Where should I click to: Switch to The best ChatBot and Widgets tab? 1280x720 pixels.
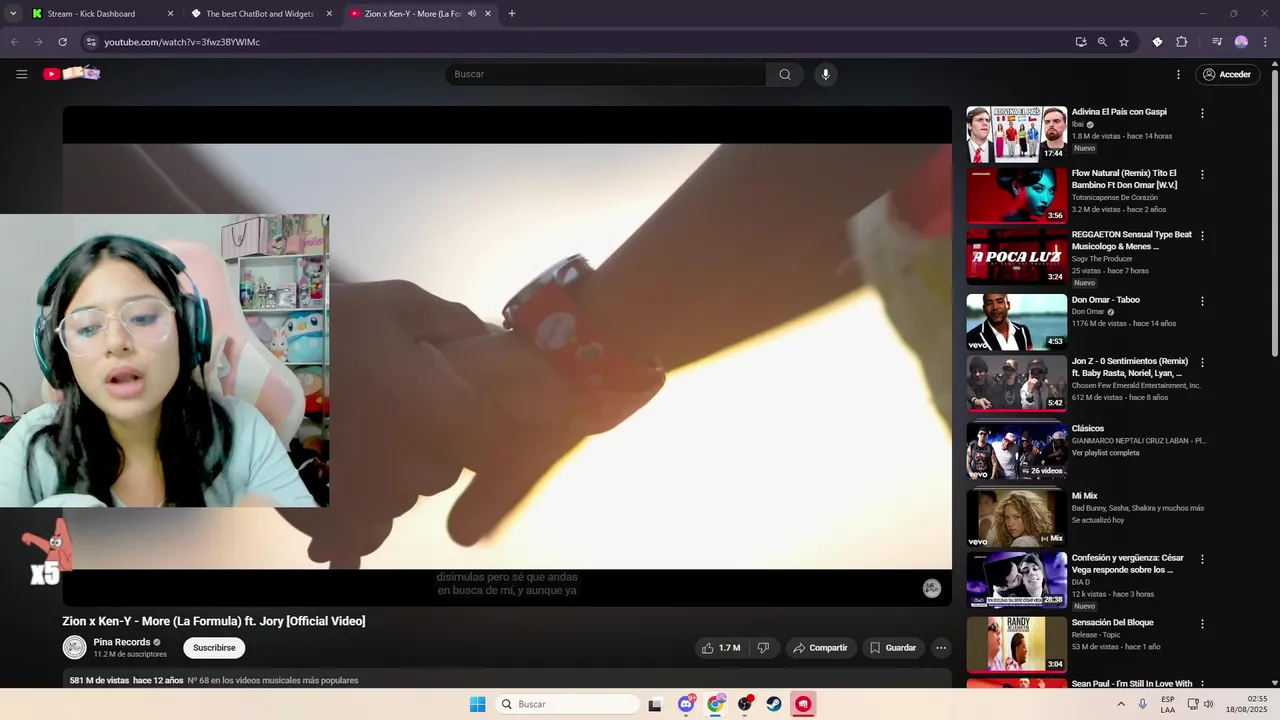coord(260,14)
